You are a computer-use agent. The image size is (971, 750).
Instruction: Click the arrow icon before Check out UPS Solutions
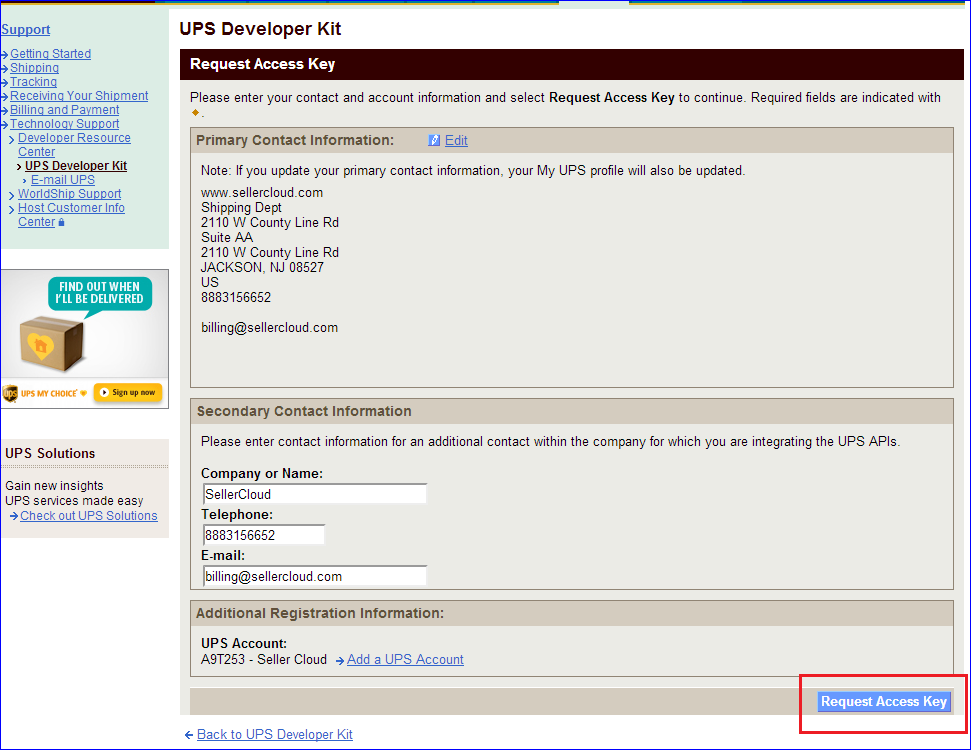14,516
